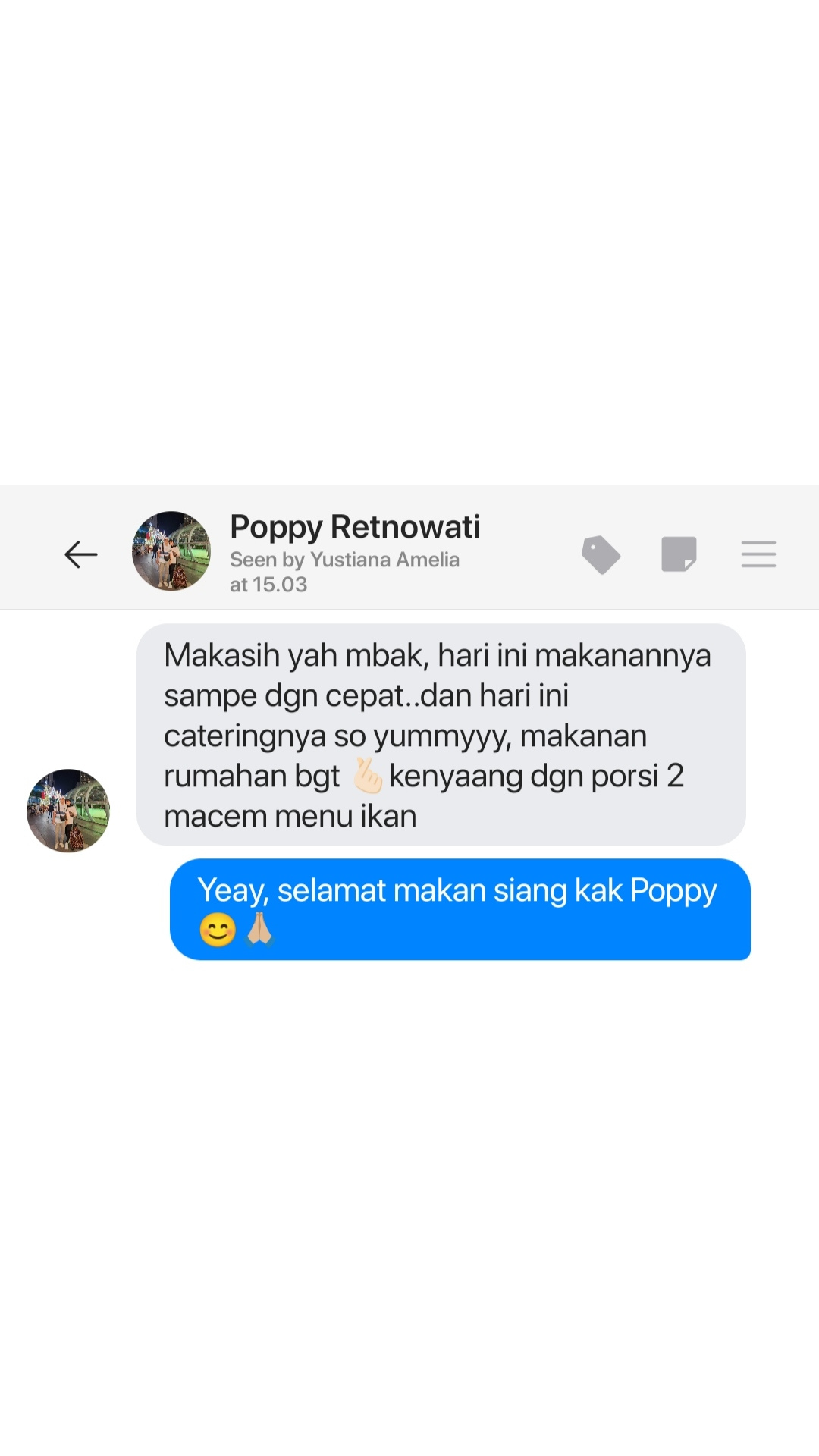Tap kenyaang dgn porsi 2 text
The image size is (819, 1456).
[537, 777]
